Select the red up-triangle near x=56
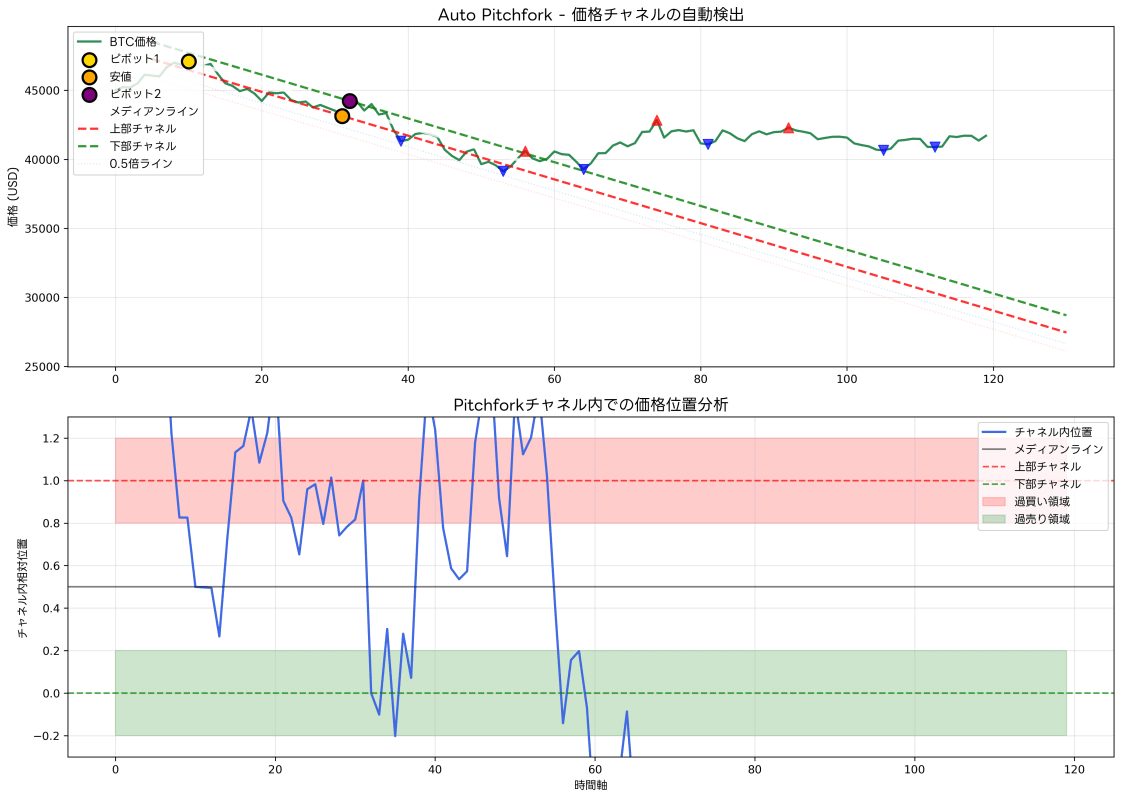 (525, 152)
